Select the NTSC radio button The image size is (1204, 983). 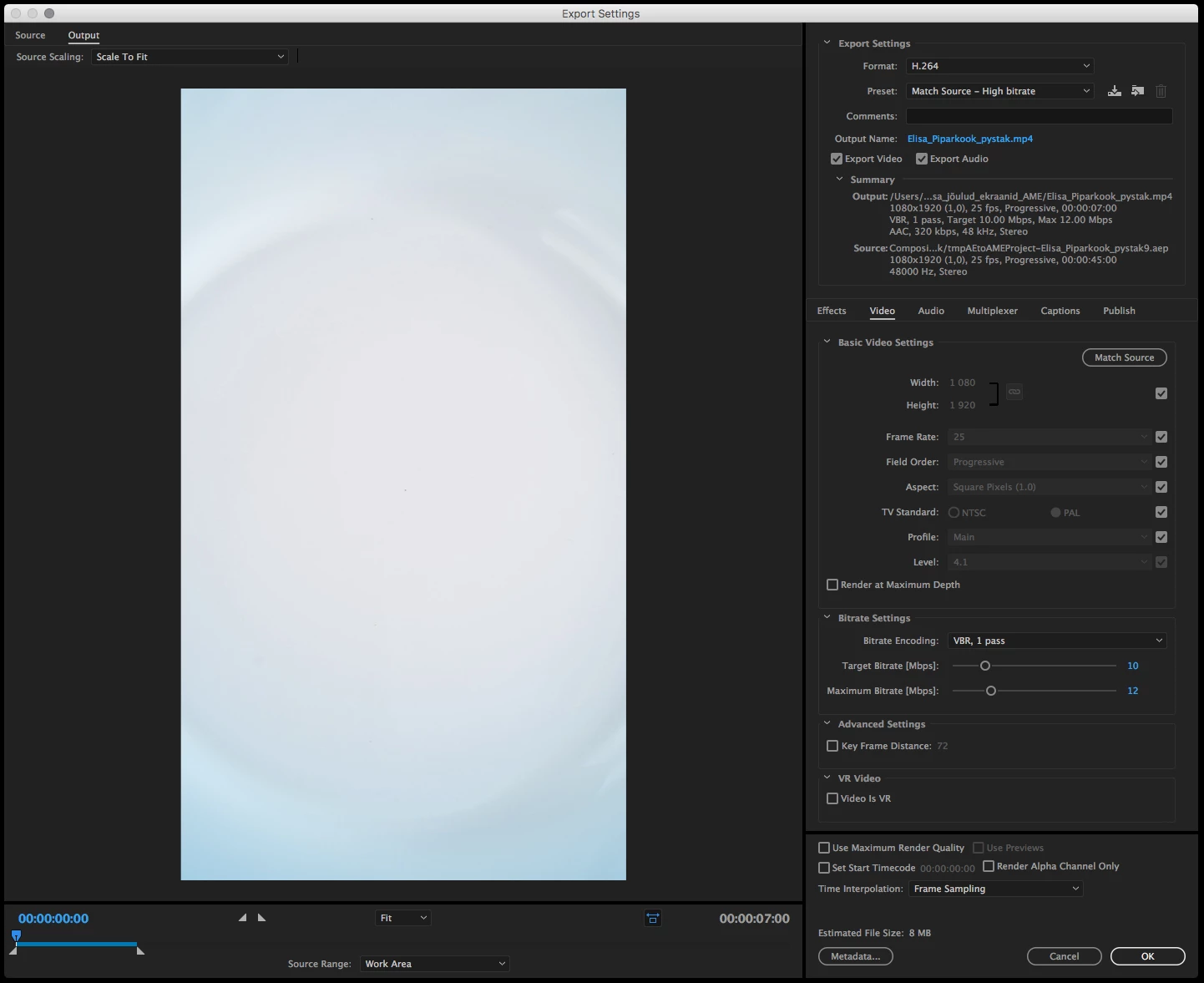[x=954, y=512]
